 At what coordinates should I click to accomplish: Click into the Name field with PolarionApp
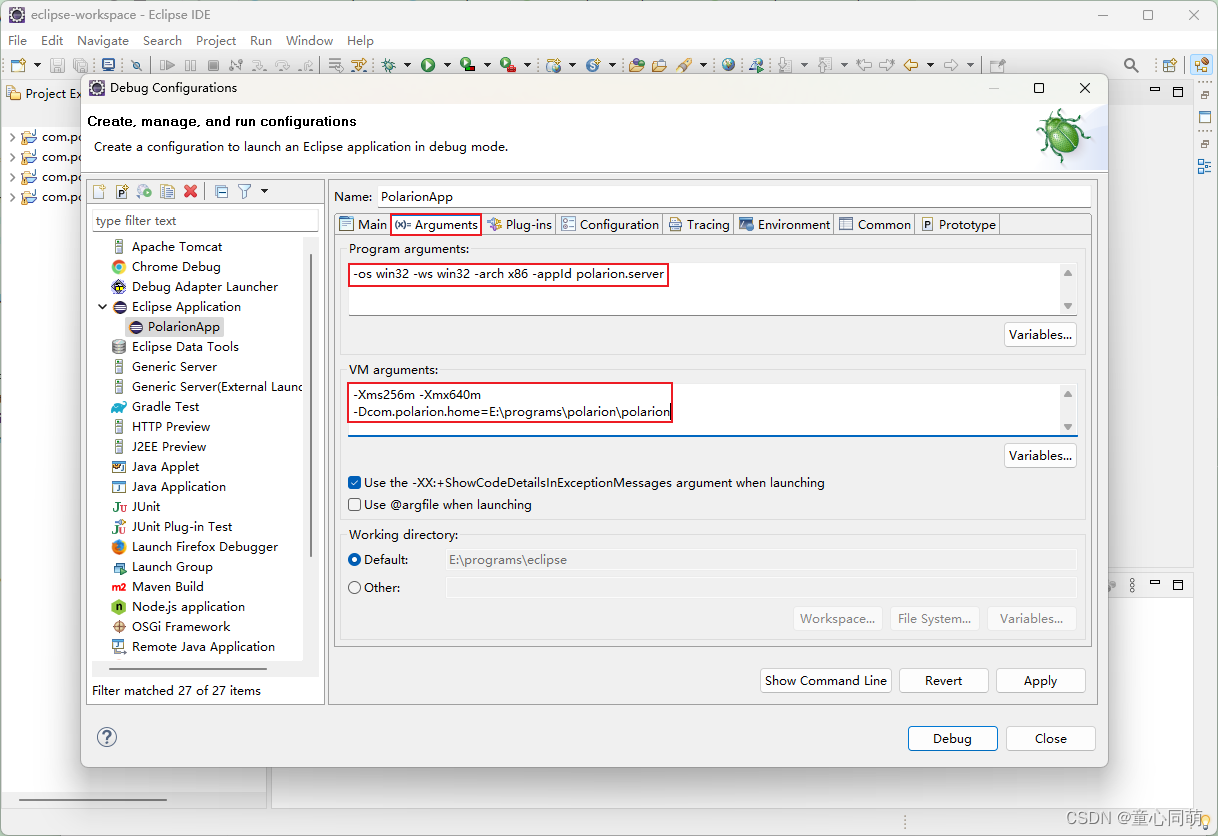click(733, 197)
